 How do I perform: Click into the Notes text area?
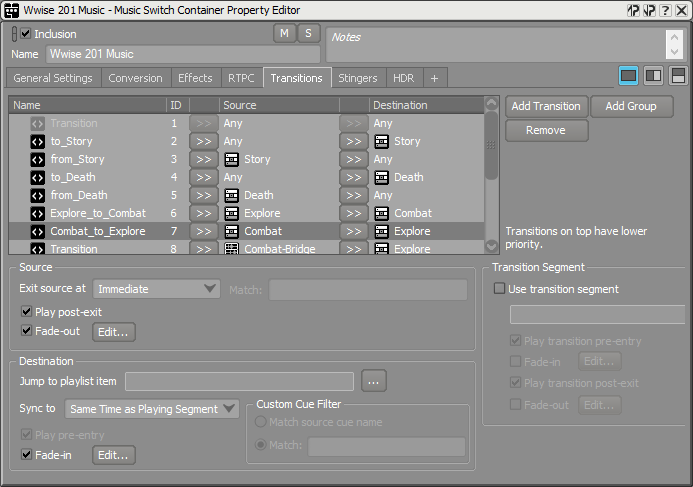(x=495, y=45)
